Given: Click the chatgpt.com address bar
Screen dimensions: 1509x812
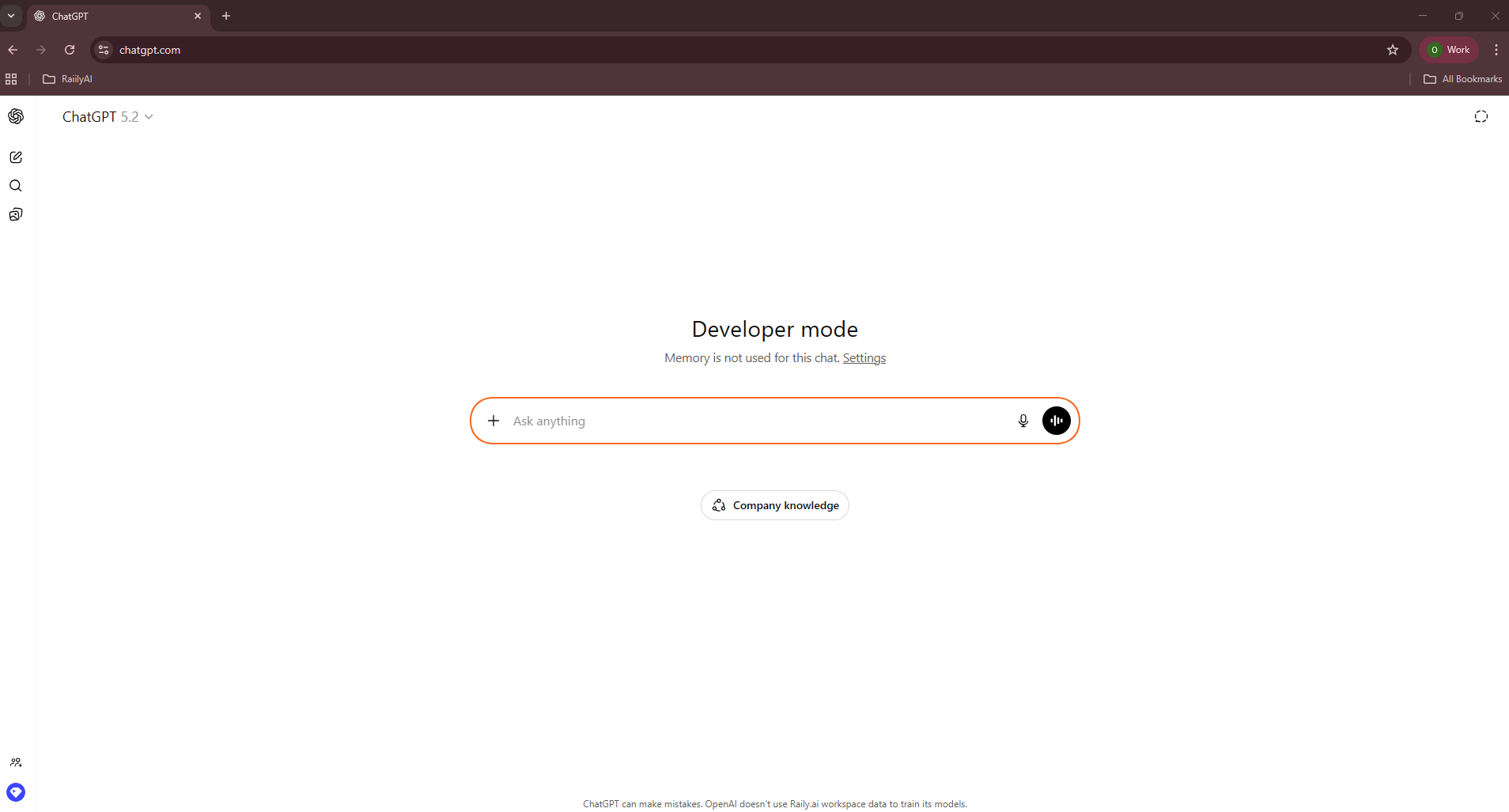Looking at the screenshot, I should click(750, 50).
